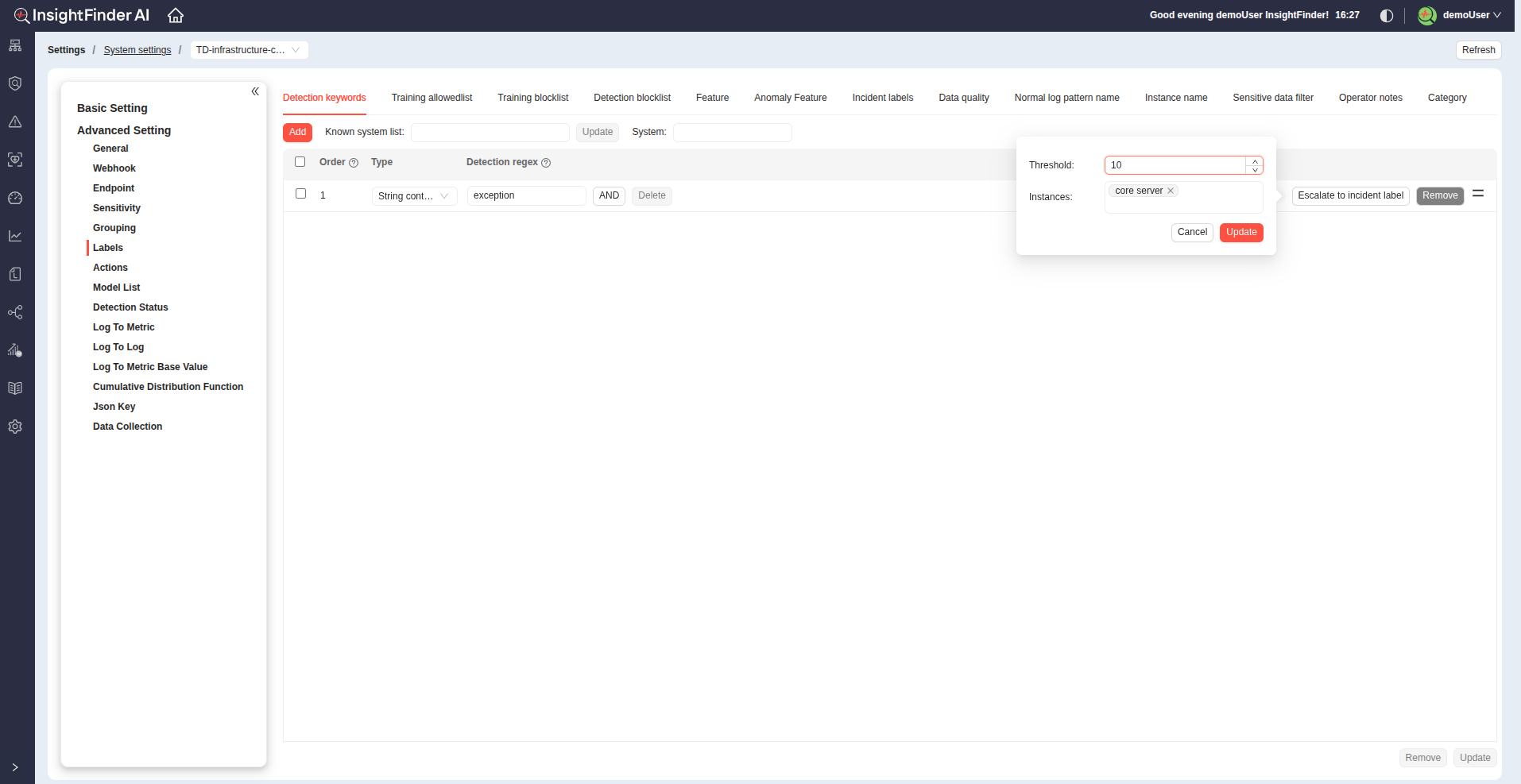Image resolution: width=1521 pixels, height=784 pixels.
Task: Open the TD-infrastructure system dropdown
Action: coord(249,50)
